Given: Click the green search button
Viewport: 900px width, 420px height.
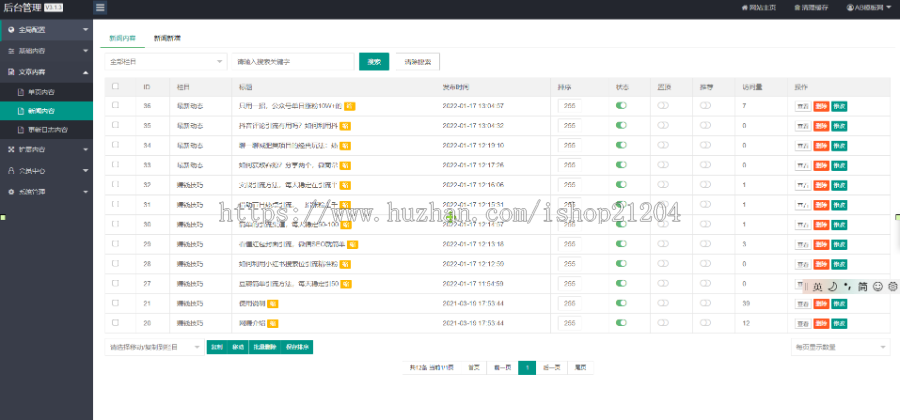Looking at the screenshot, I should pyautogui.click(x=374, y=61).
